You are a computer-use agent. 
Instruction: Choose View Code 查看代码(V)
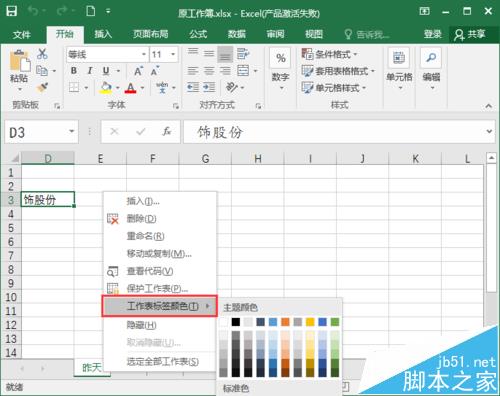160,271
